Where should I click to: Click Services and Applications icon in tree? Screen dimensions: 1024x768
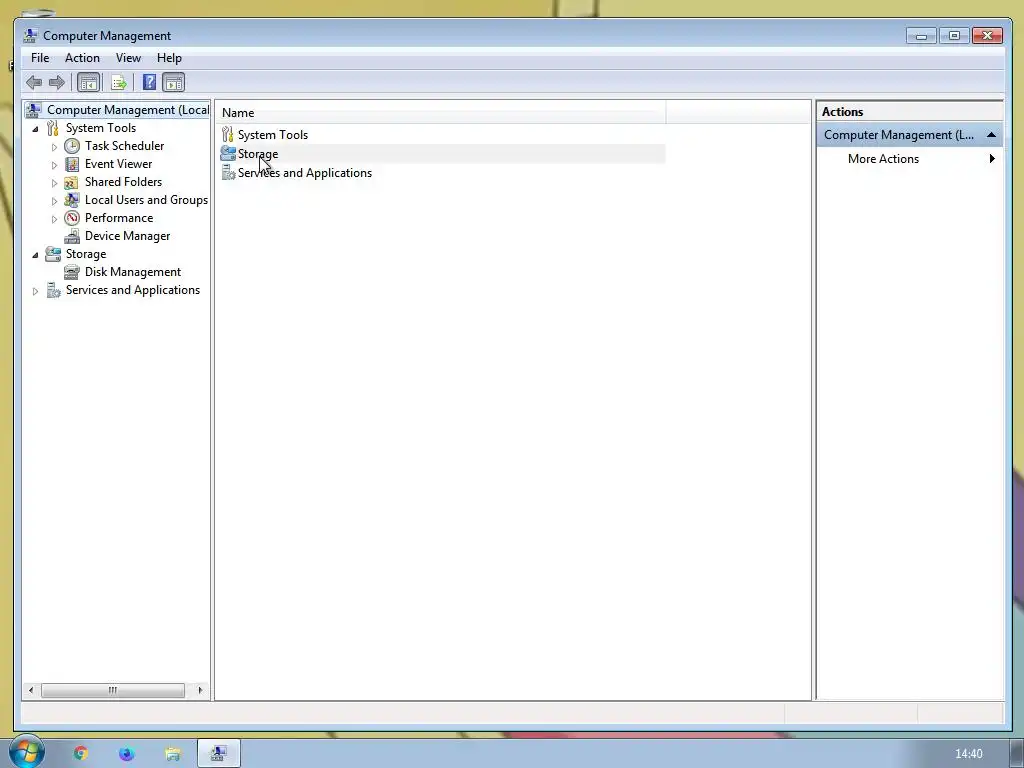(53, 290)
